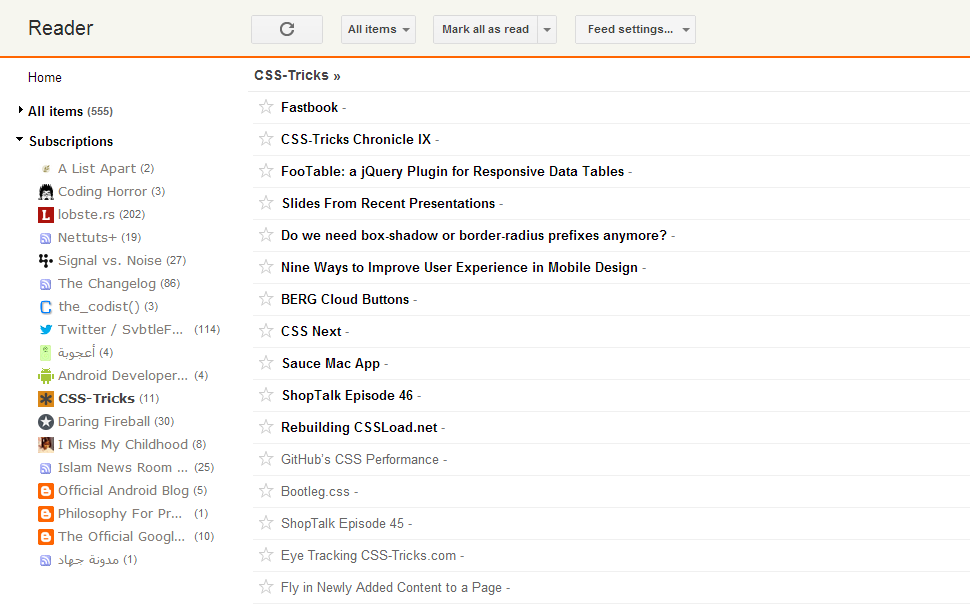The width and height of the screenshot is (970, 604).
Task: Click I Miss My Childhood avatar icon
Action: [x=46, y=444]
